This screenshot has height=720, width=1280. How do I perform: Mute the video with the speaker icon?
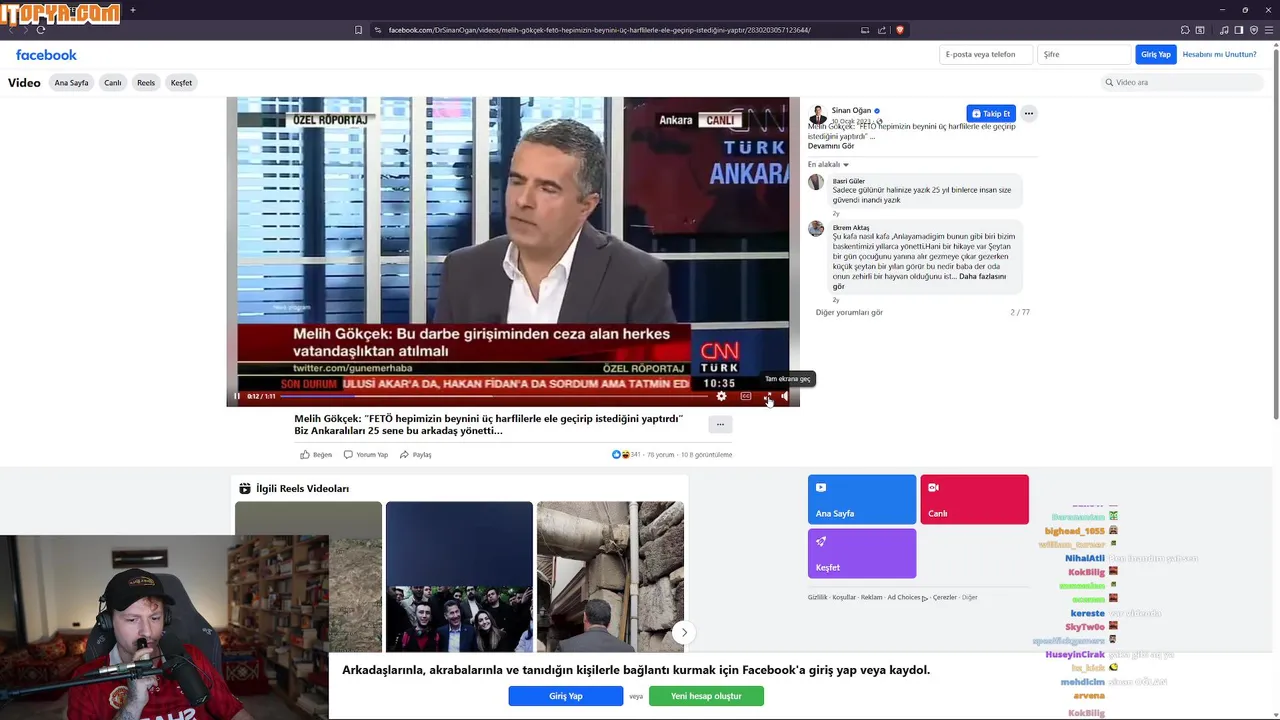point(785,396)
